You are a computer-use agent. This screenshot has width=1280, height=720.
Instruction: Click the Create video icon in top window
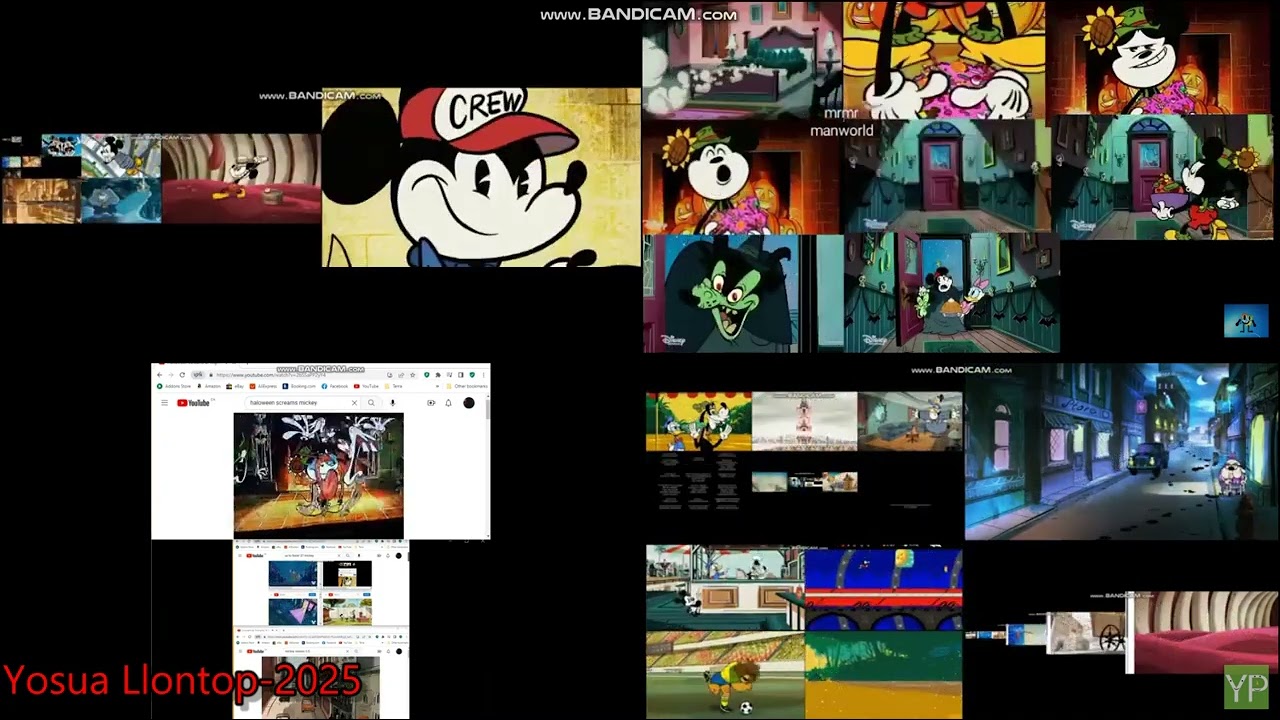(x=431, y=403)
